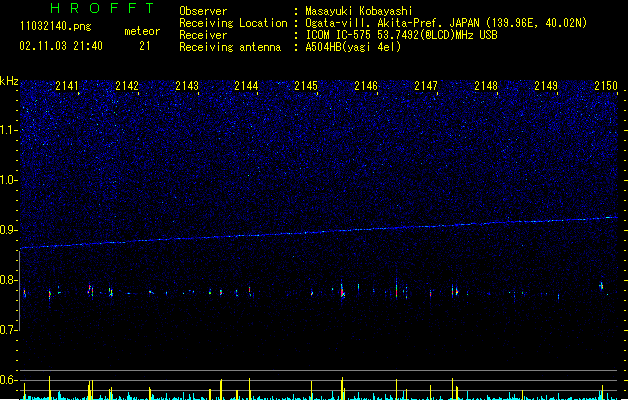This screenshot has height=400, width=629.
Task: Click the Receiving Location label
Action: [x=233, y=23]
